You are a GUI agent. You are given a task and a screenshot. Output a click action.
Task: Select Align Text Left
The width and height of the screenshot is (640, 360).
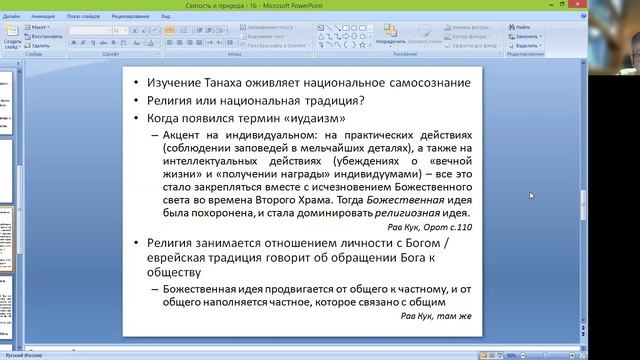tap(170, 43)
